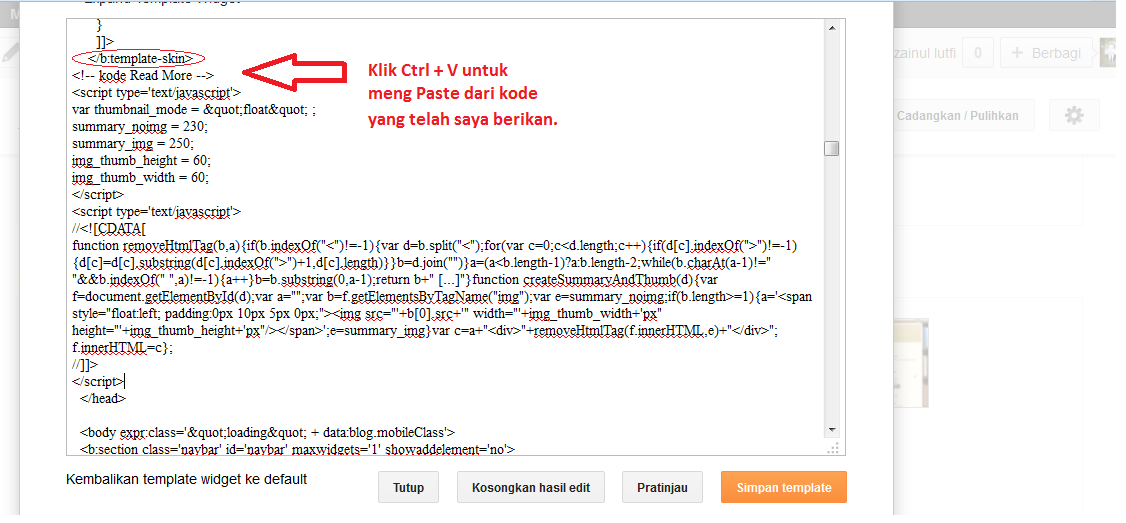Click the '</head>' tag line
The image size is (1126, 523).
103,399
